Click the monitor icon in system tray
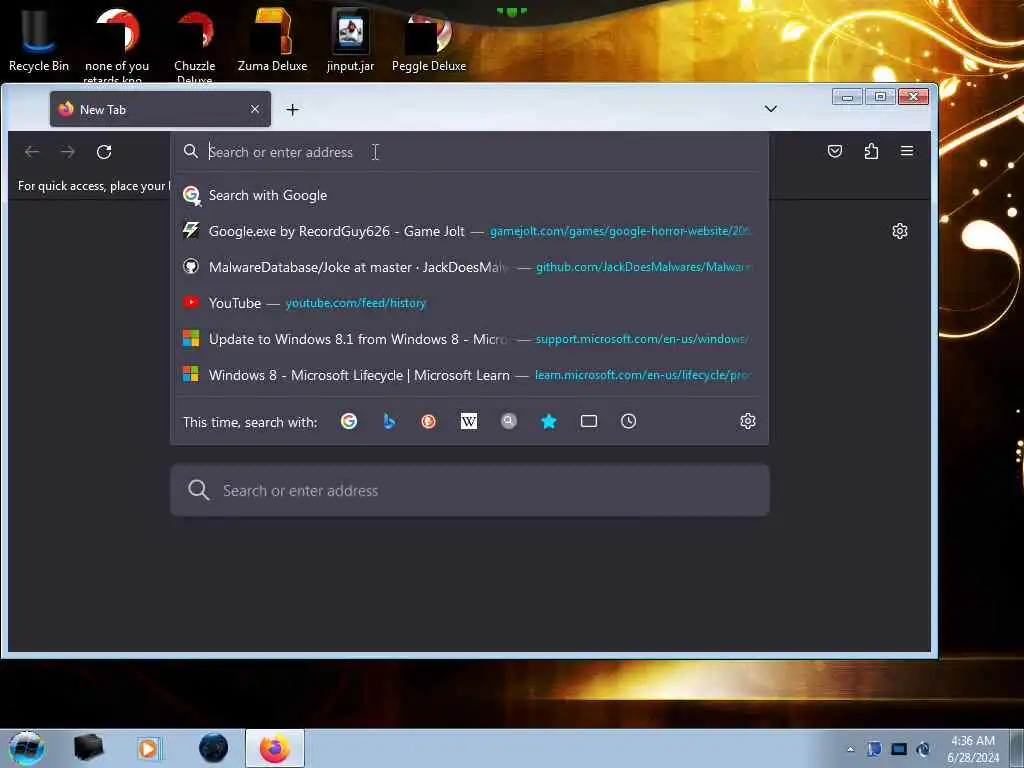This screenshot has height=768, width=1024. [x=899, y=749]
